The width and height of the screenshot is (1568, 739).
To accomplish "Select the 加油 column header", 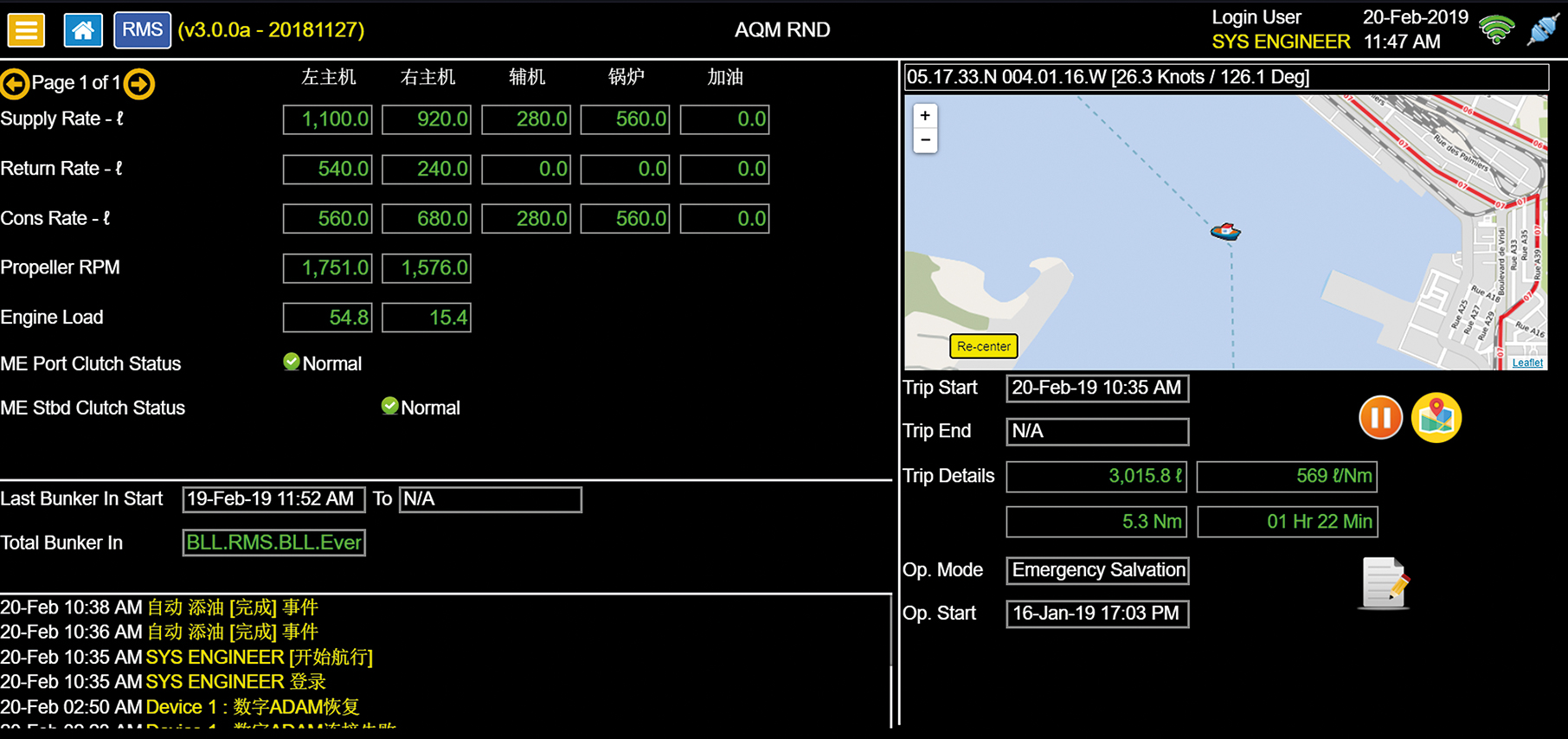I will tap(725, 77).
